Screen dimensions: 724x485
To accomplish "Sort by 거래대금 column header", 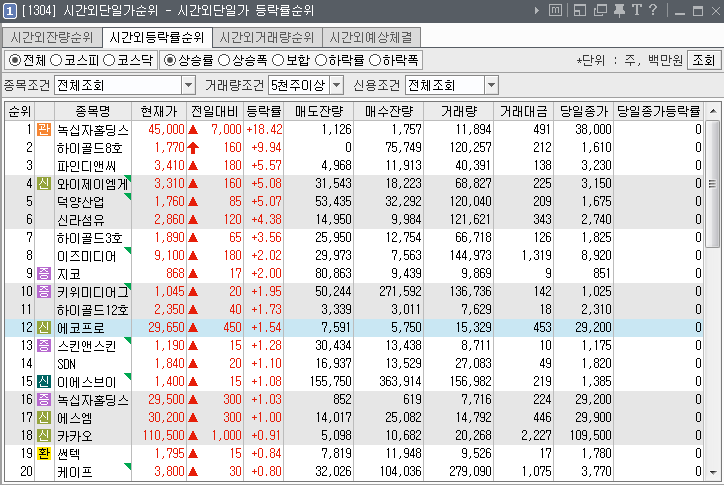I will [x=524, y=111].
